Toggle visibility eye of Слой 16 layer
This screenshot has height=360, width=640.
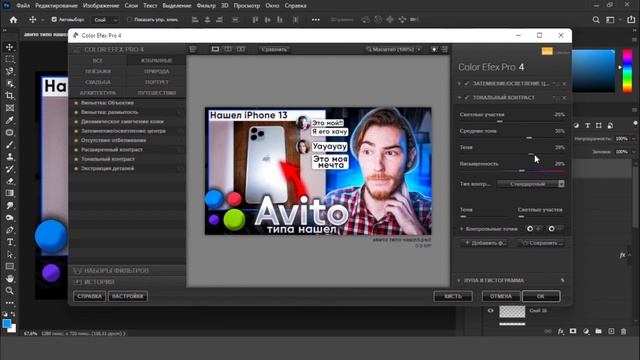[x=491, y=311]
